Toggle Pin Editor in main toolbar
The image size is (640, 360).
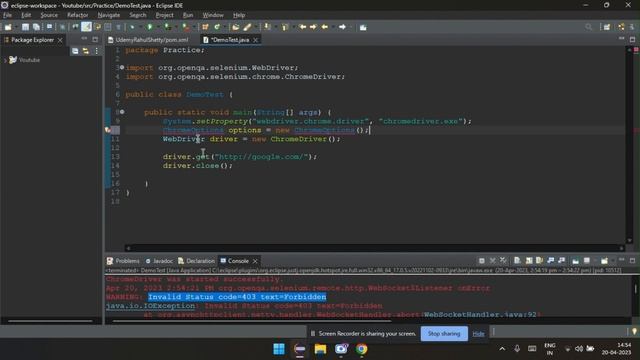click(x=363, y=27)
